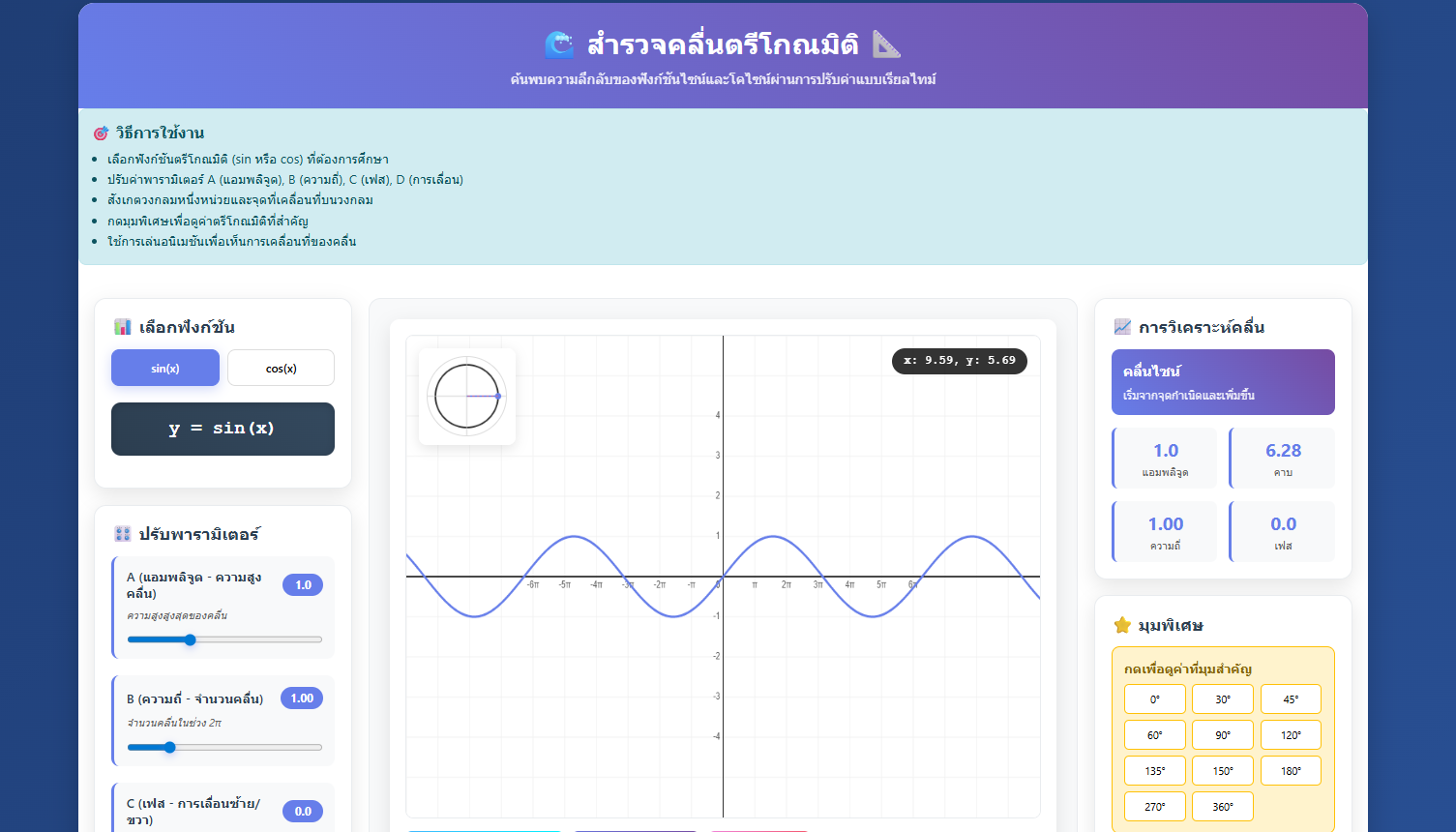Image resolution: width=1456 pixels, height=832 pixels.
Task: Click the phase parameter's 0.0 value badge
Action: [x=303, y=812]
